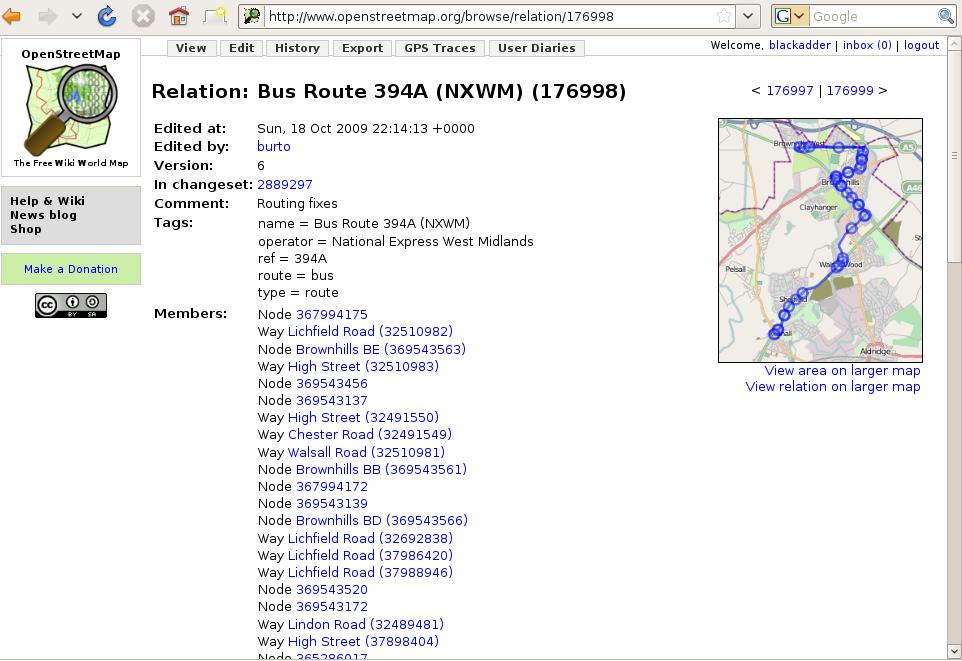Open the User Diaries tab
962x661 pixels.
(x=537, y=48)
